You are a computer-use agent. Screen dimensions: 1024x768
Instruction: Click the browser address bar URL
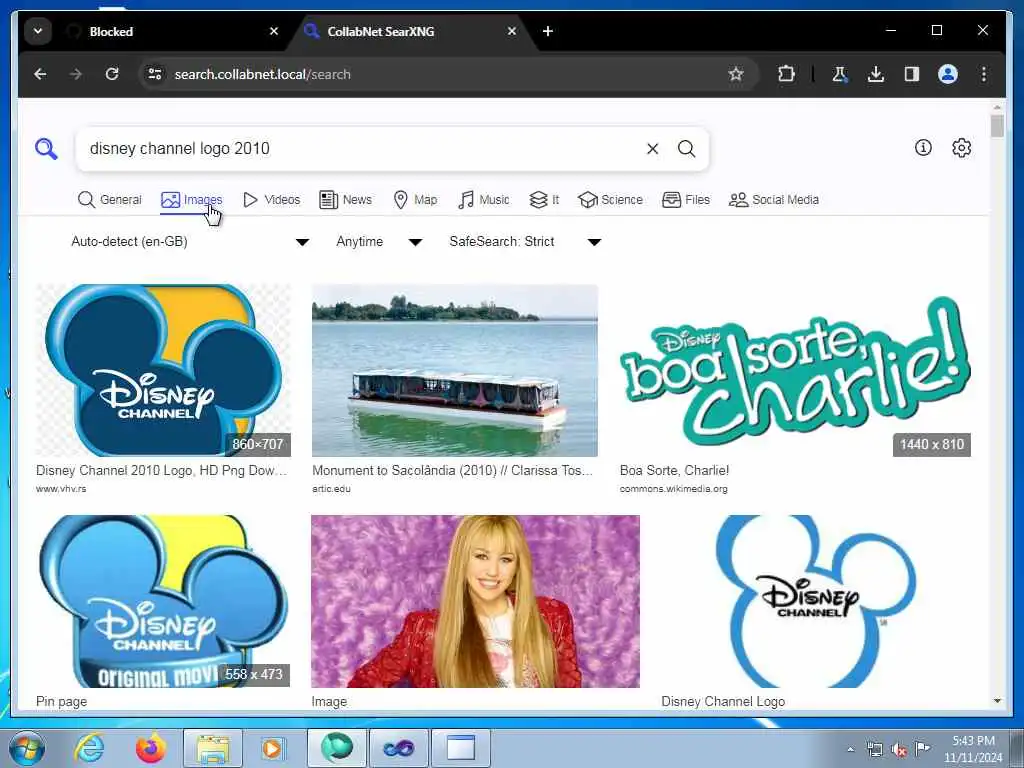(x=263, y=74)
